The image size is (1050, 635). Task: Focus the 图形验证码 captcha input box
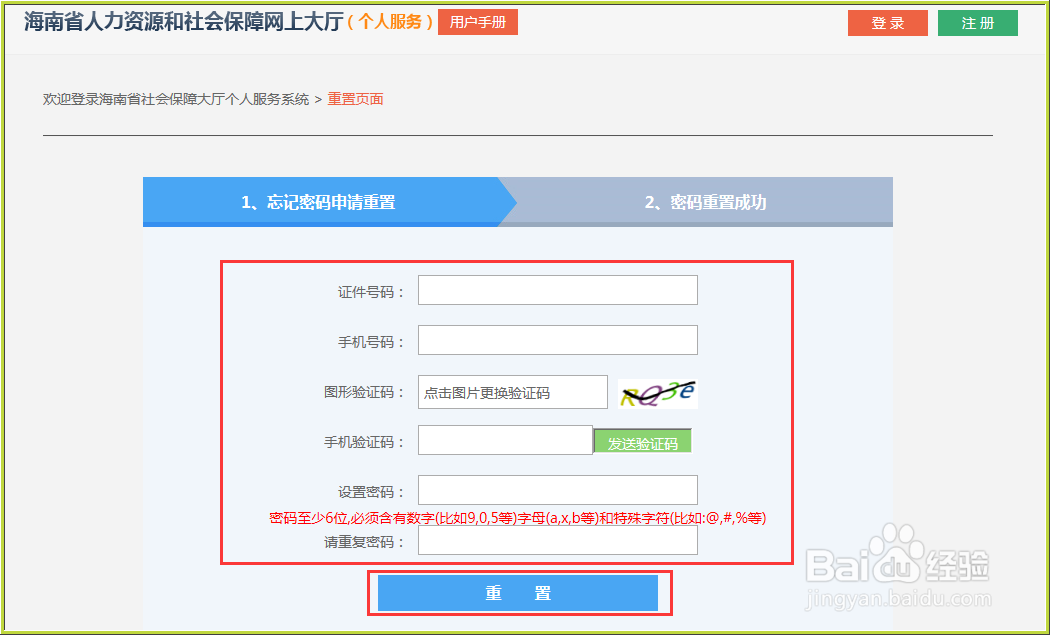(512, 392)
